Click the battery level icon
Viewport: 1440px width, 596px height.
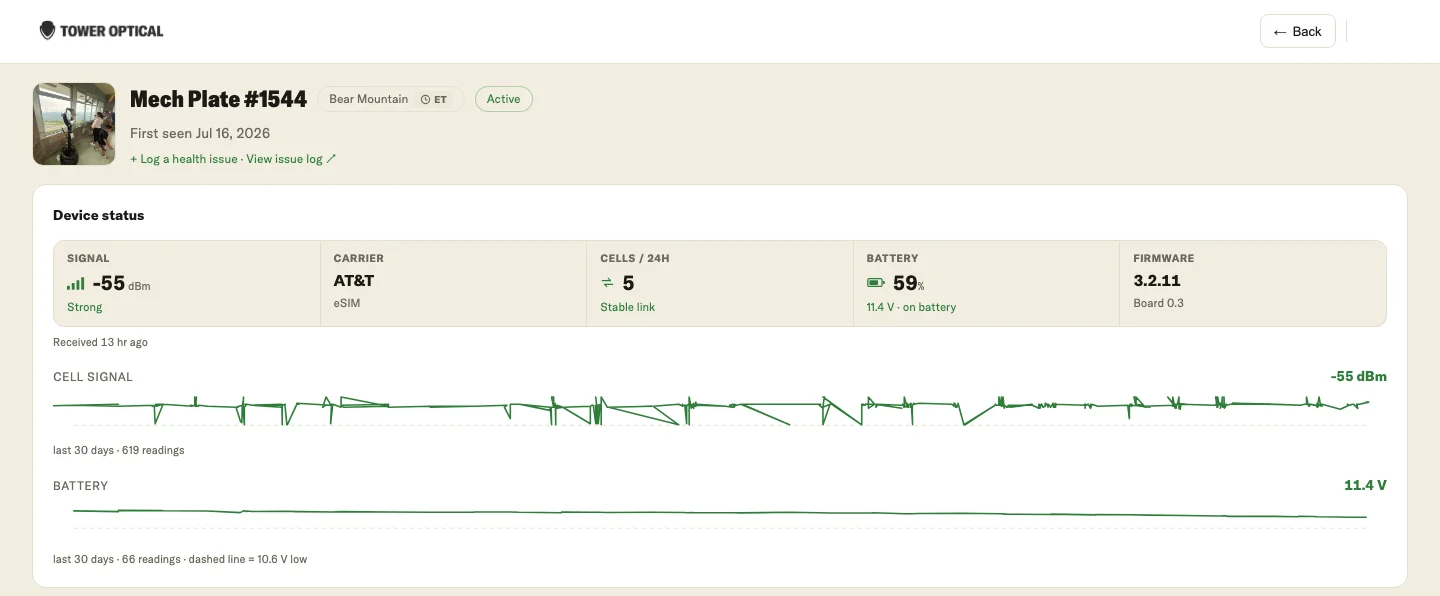[x=876, y=284]
